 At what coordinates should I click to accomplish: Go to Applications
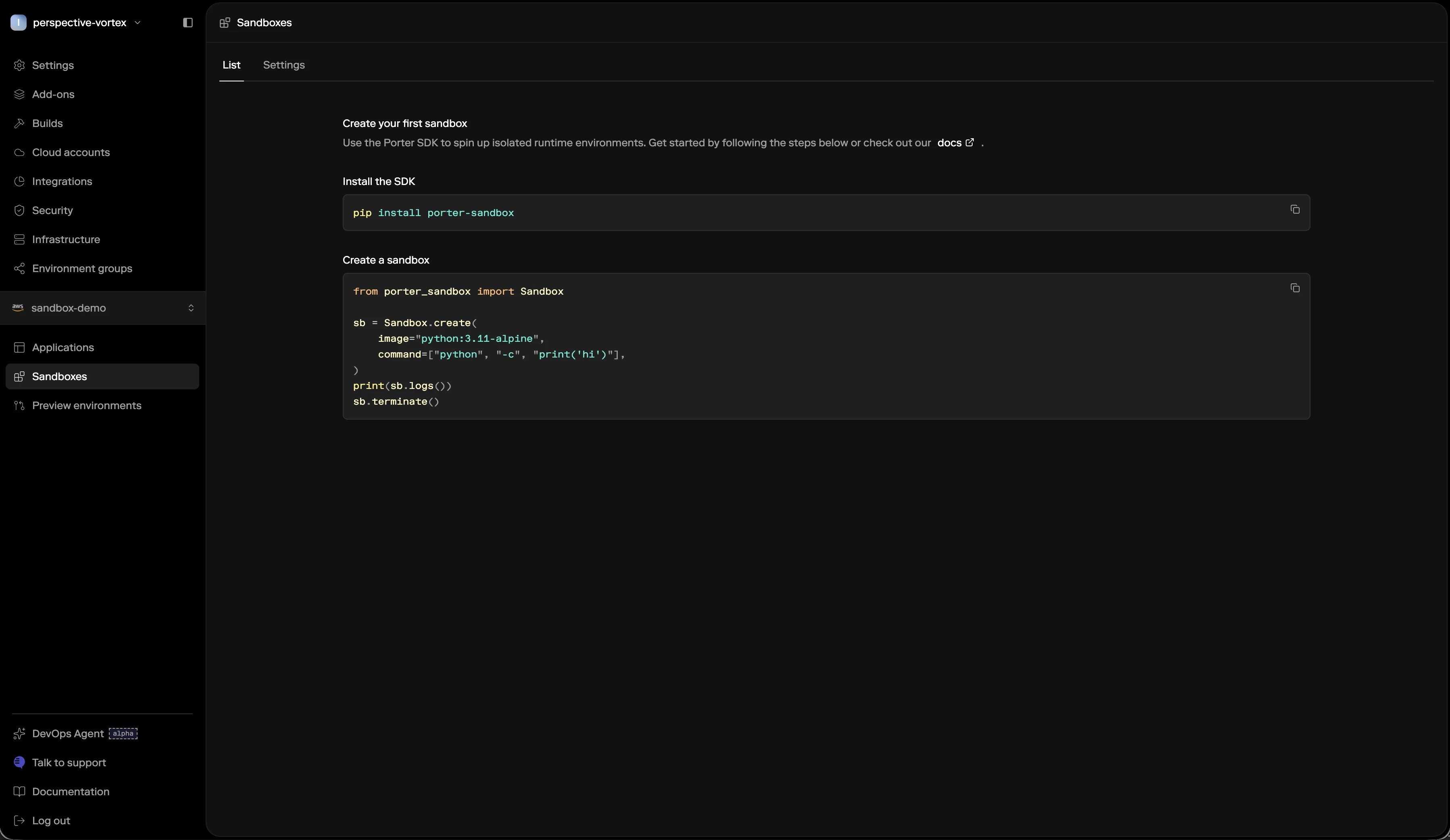(102, 347)
